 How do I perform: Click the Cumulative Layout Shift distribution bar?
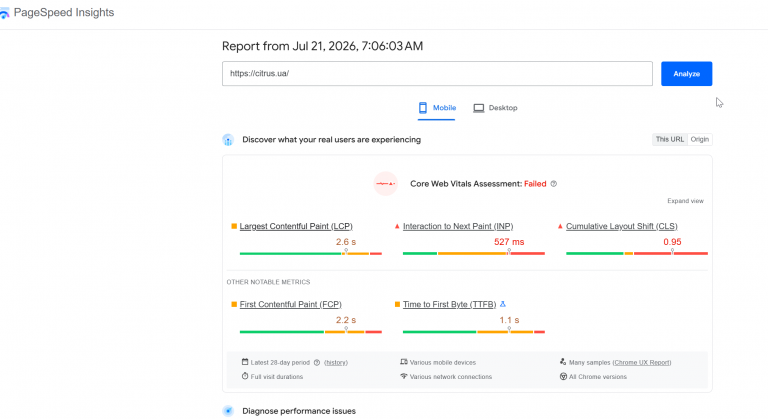click(x=637, y=253)
